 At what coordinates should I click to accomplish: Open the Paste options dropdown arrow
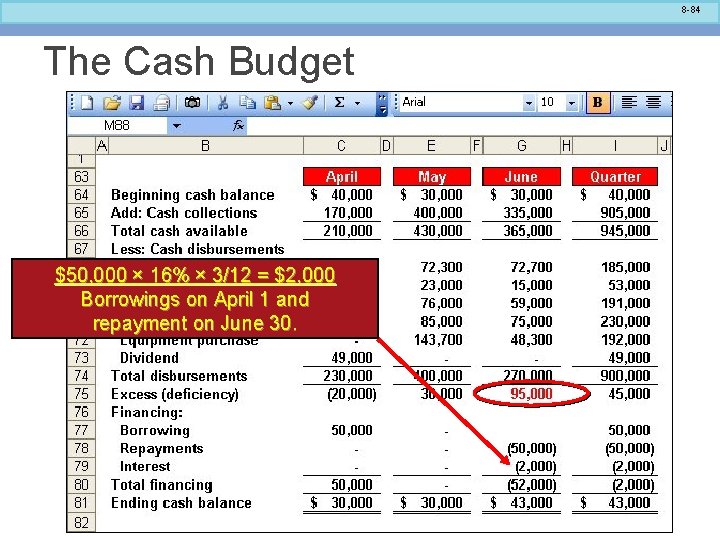click(290, 103)
